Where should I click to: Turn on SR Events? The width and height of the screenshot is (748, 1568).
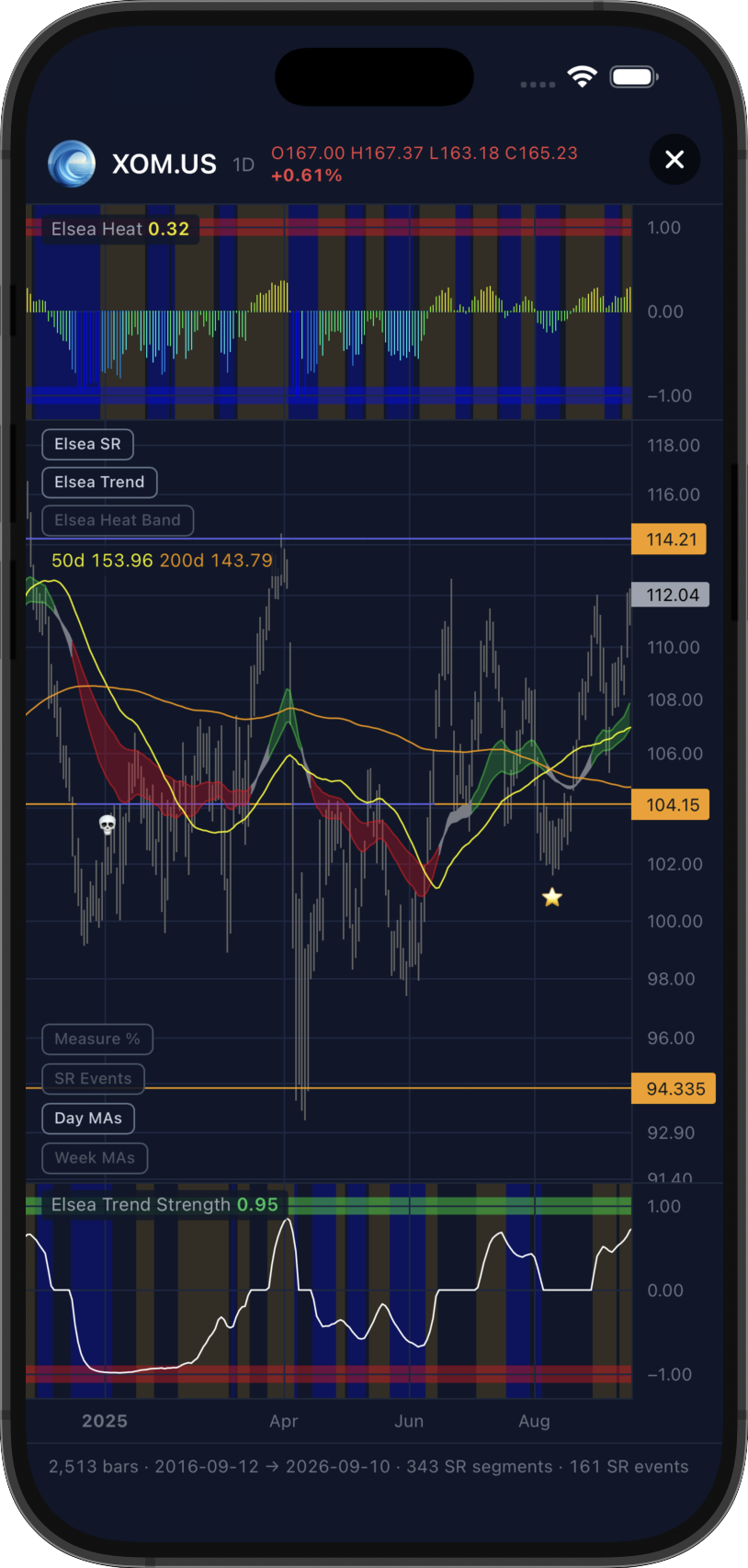pos(93,1078)
